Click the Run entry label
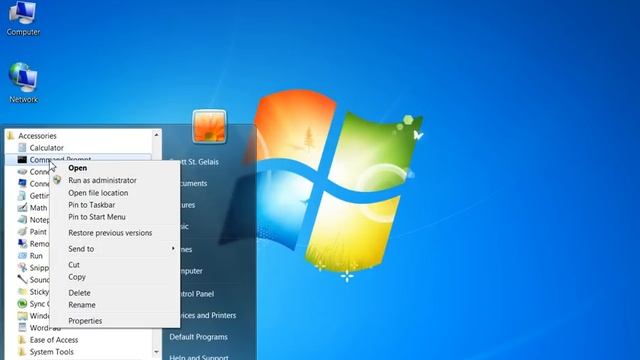Screen dimensions: 640x360 36,256
